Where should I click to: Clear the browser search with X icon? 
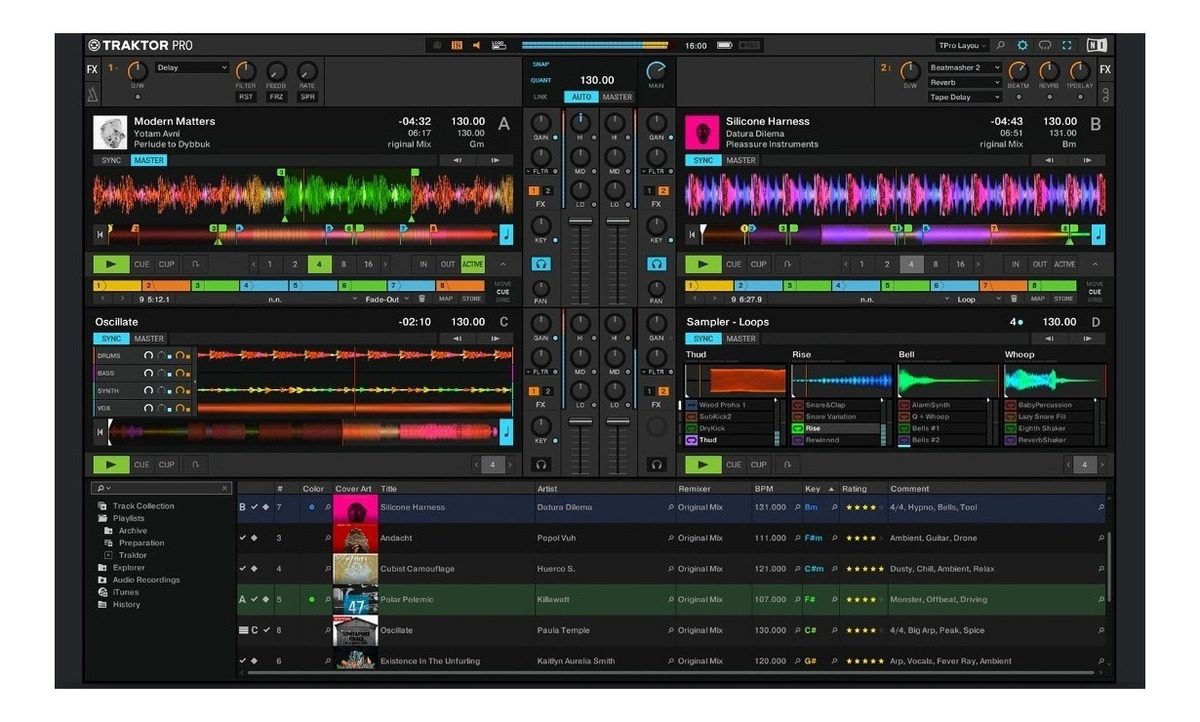pyautogui.click(x=225, y=488)
